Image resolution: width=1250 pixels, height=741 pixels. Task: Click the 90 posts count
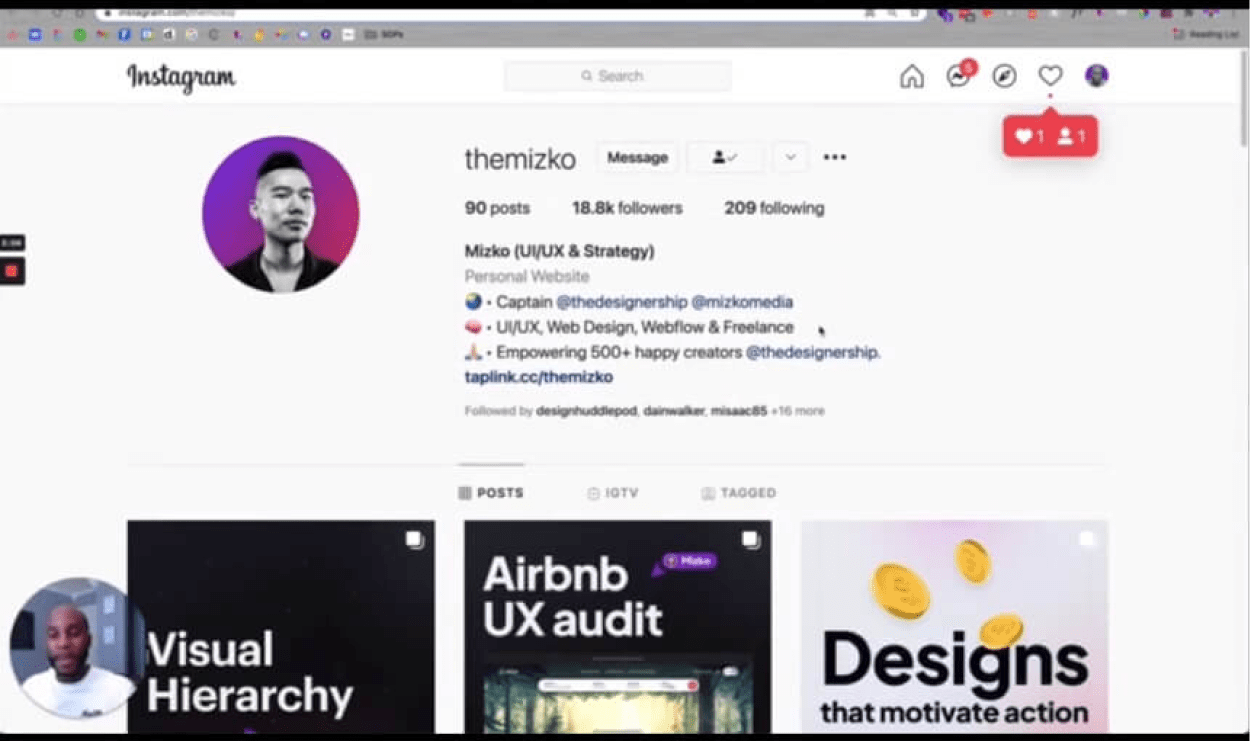click(x=497, y=208)
